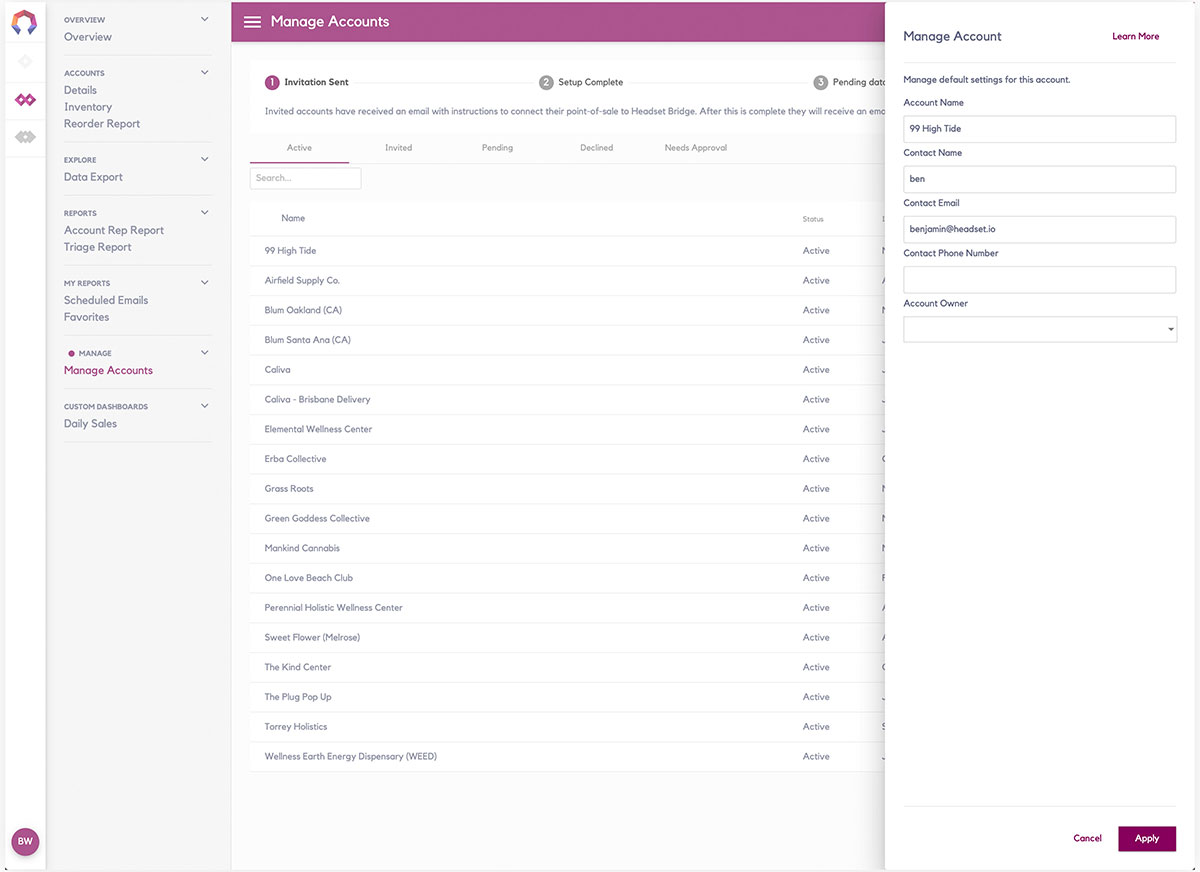Image resolution: width=1200 pixels, height=872 pixels.
Task: Select the Caliva account row
Action: point(567,370)
